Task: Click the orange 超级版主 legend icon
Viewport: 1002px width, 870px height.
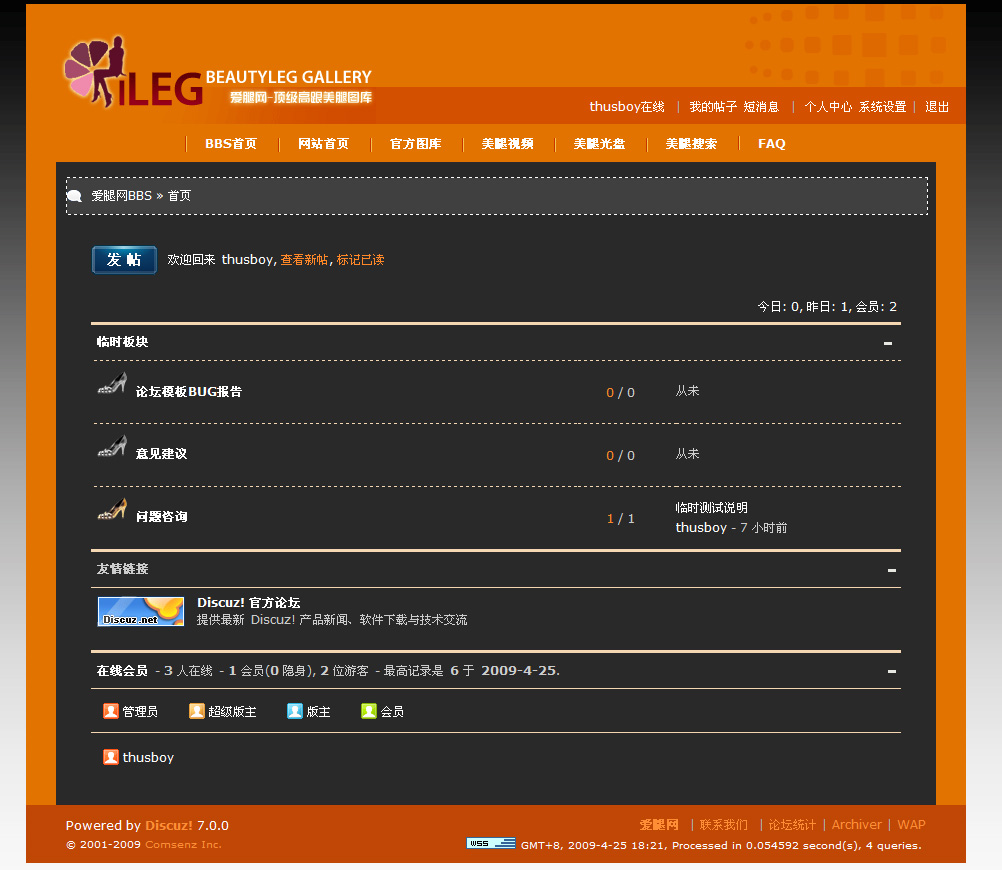Action: coord(196,711)
